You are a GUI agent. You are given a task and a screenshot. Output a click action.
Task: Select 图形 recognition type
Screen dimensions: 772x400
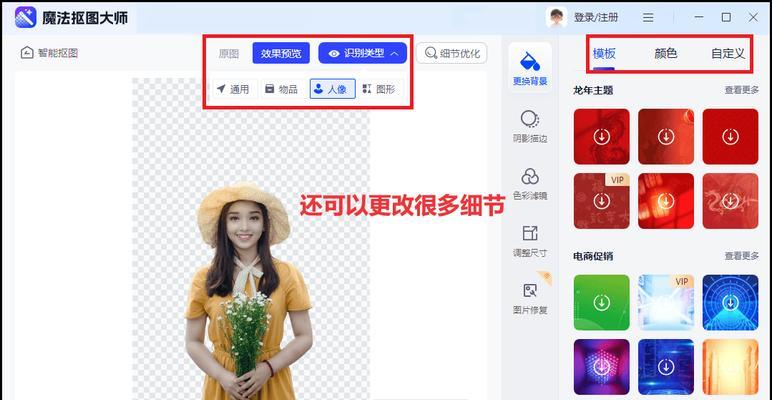tap(379, 89)
